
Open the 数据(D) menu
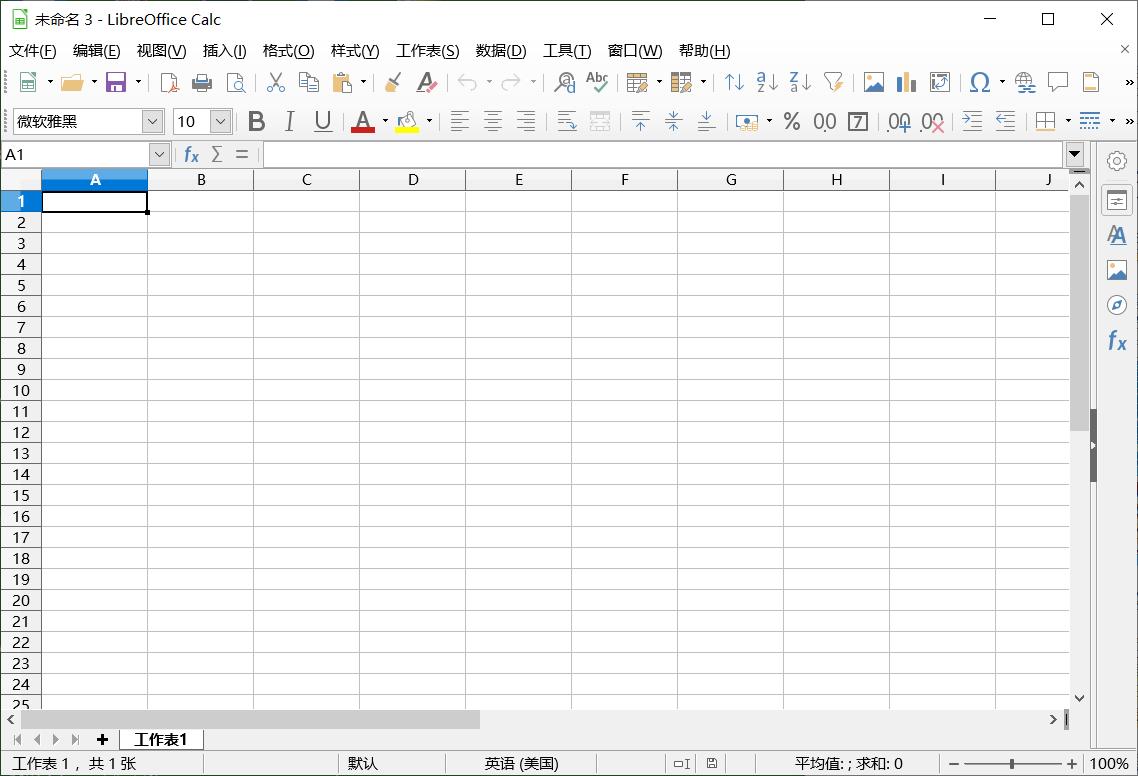[x=501, y=51]
